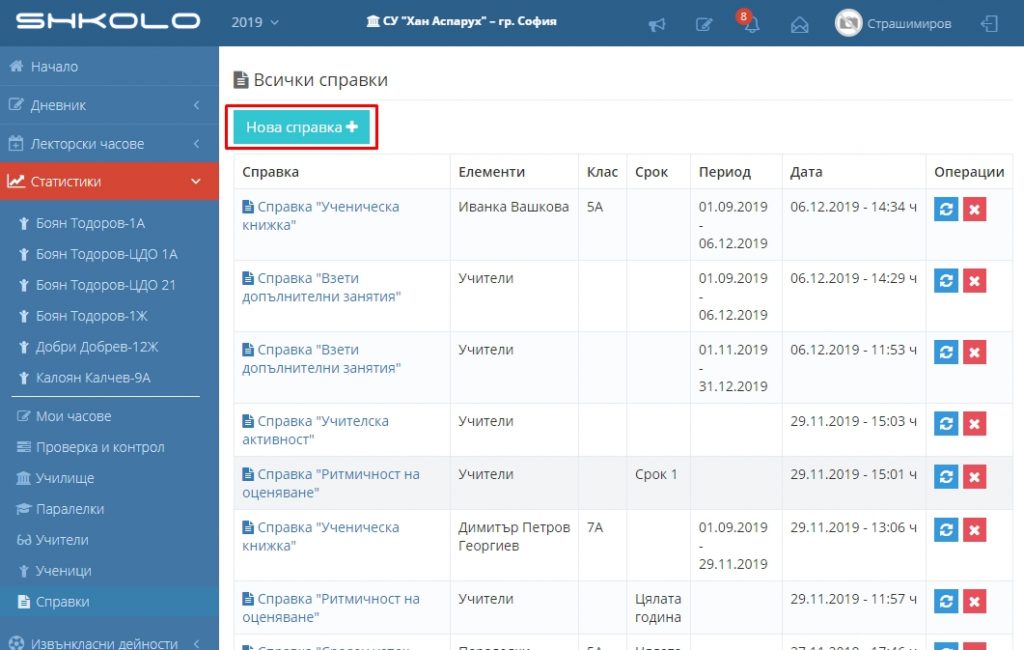Screen dimensions: 1024x650
Task: Open the megaphone announcements icon
Action: click(x=656, y=25)
